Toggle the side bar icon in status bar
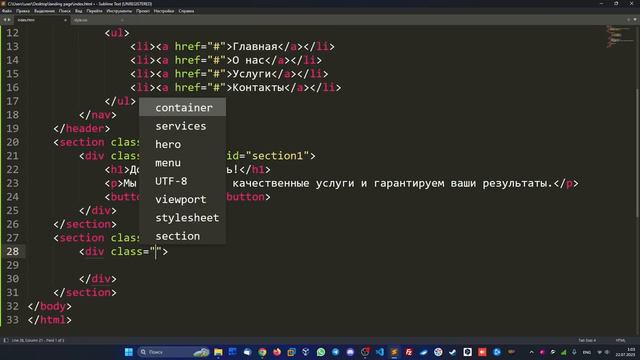Screen dimensions: 640x360 [x=6, y=340]
